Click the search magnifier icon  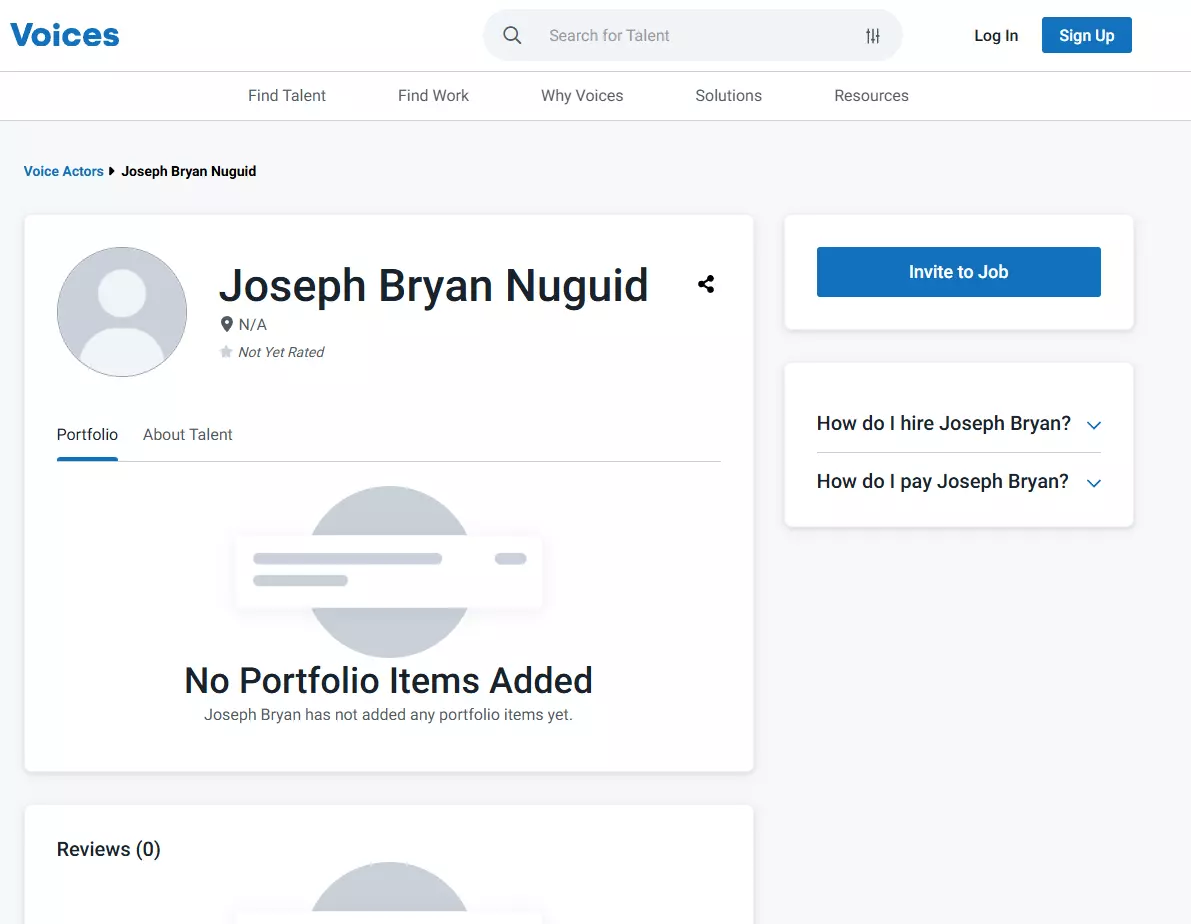(512, 35)
